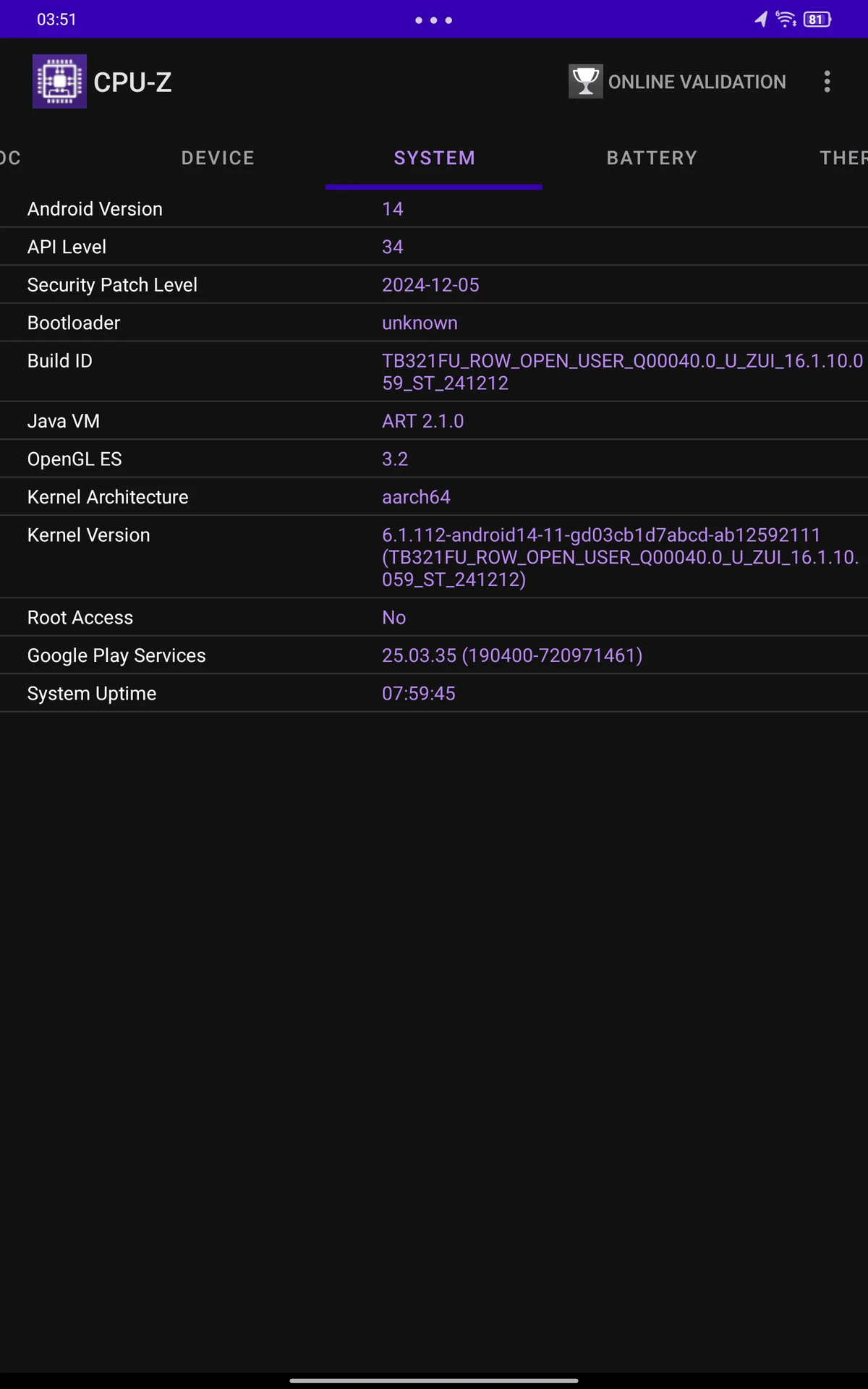Image resolution: width=868 pixels, height=1389 pixels.
Task: Select the OpenGL ES label
Action: 75,459
